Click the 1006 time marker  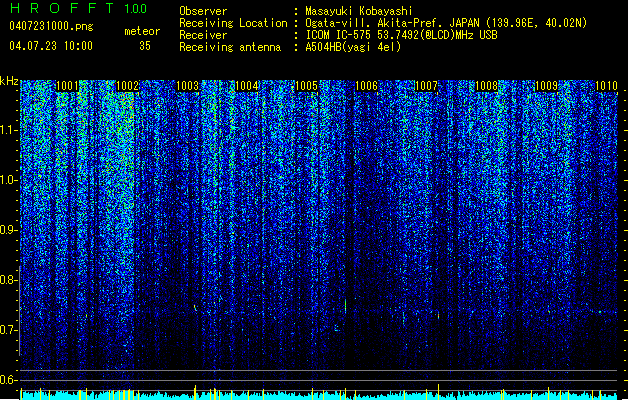[x=367, y=86]
